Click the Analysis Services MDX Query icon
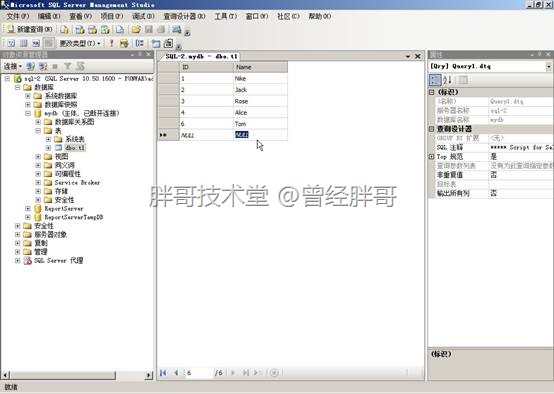 (79, 30)
